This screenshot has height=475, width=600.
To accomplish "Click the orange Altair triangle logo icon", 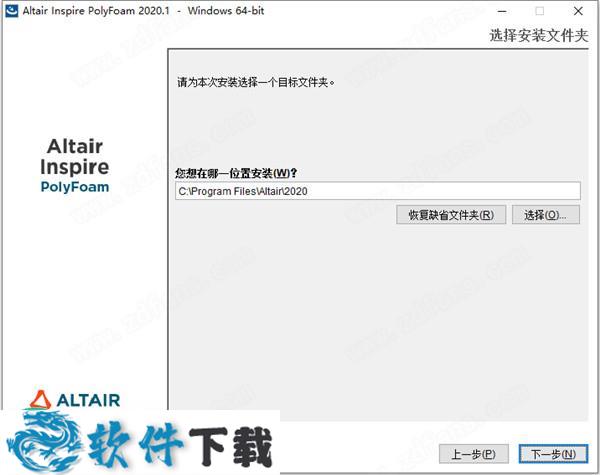I will [x=40, y=400].
